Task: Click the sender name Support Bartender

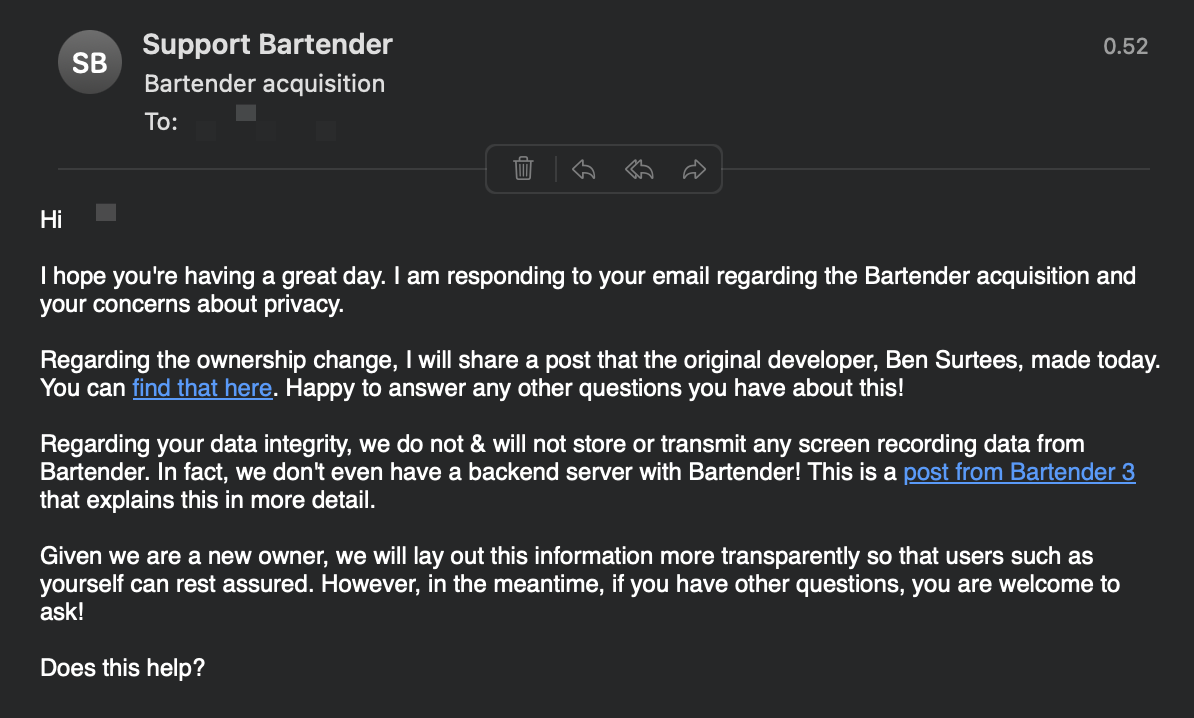Action: [267, 44]
